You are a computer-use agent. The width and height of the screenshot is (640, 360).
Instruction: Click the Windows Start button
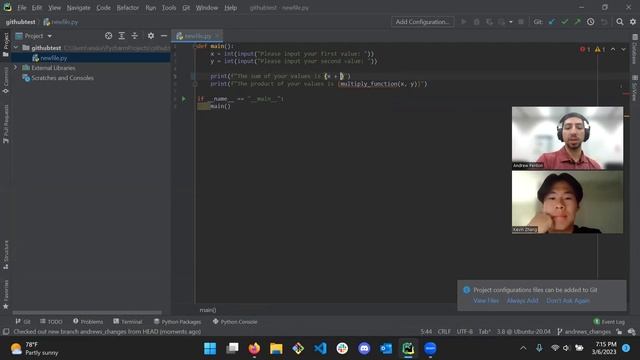point(210,349)
